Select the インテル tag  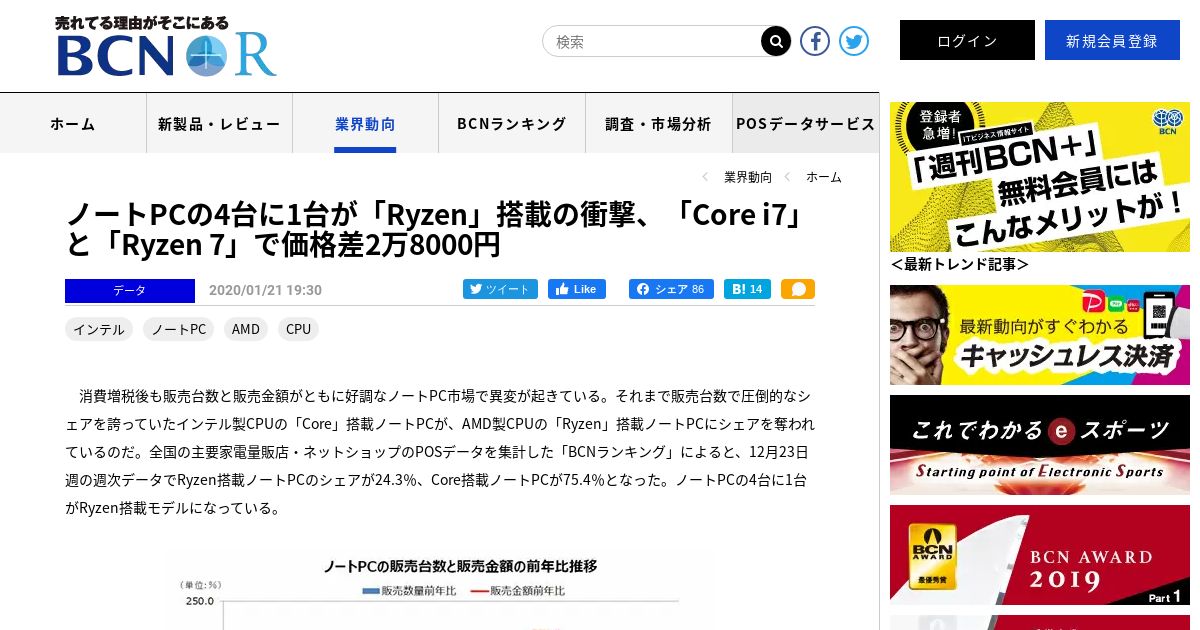[x=99, y=329]
